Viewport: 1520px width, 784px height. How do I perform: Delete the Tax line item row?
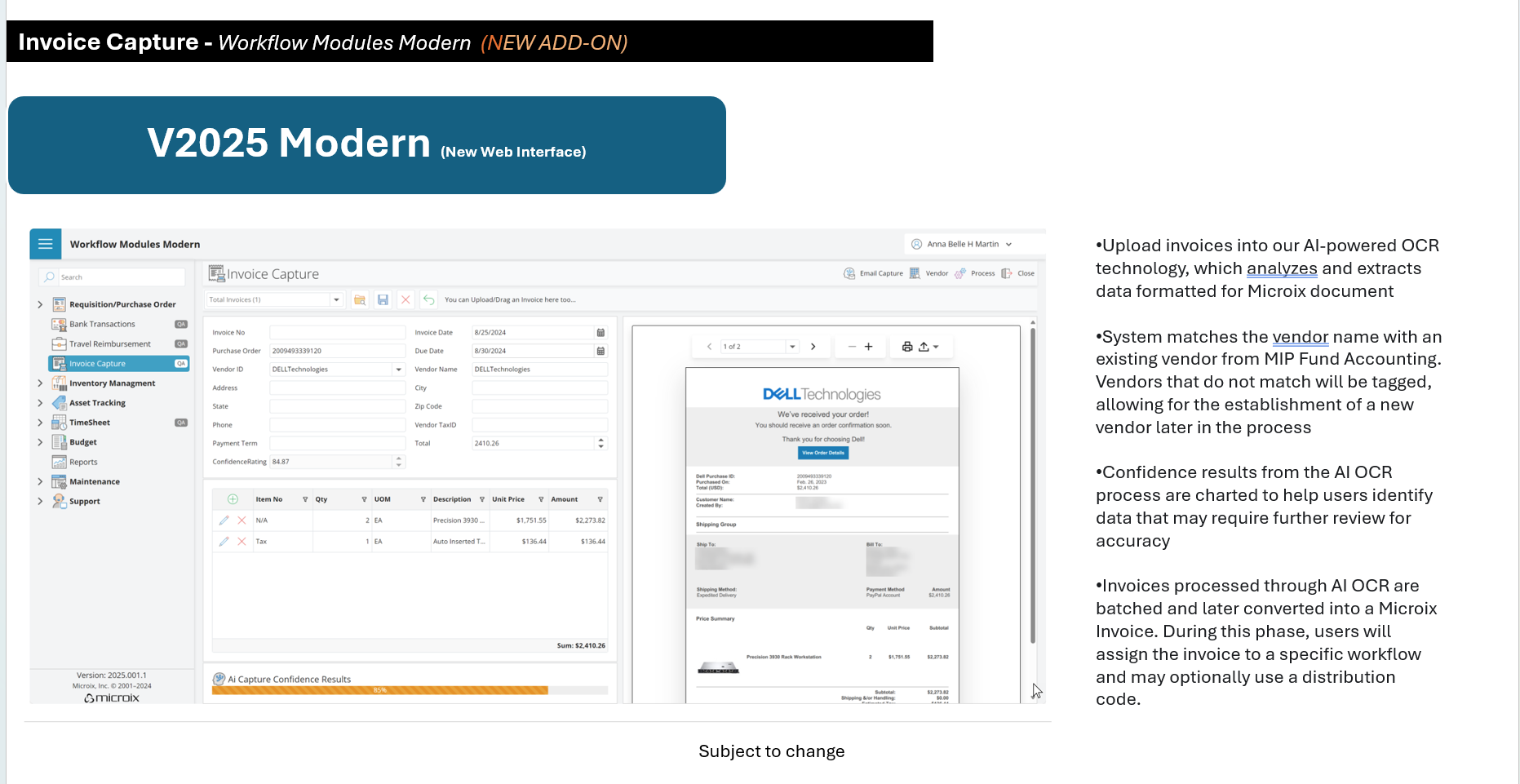(242, 542)
